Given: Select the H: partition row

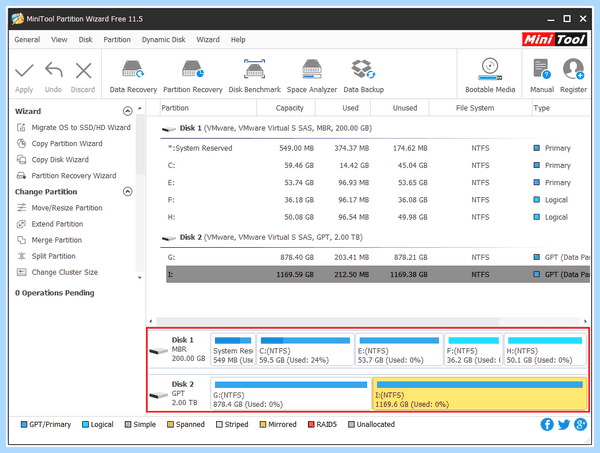Looking at the screenshot, I should tap(378, 217).
